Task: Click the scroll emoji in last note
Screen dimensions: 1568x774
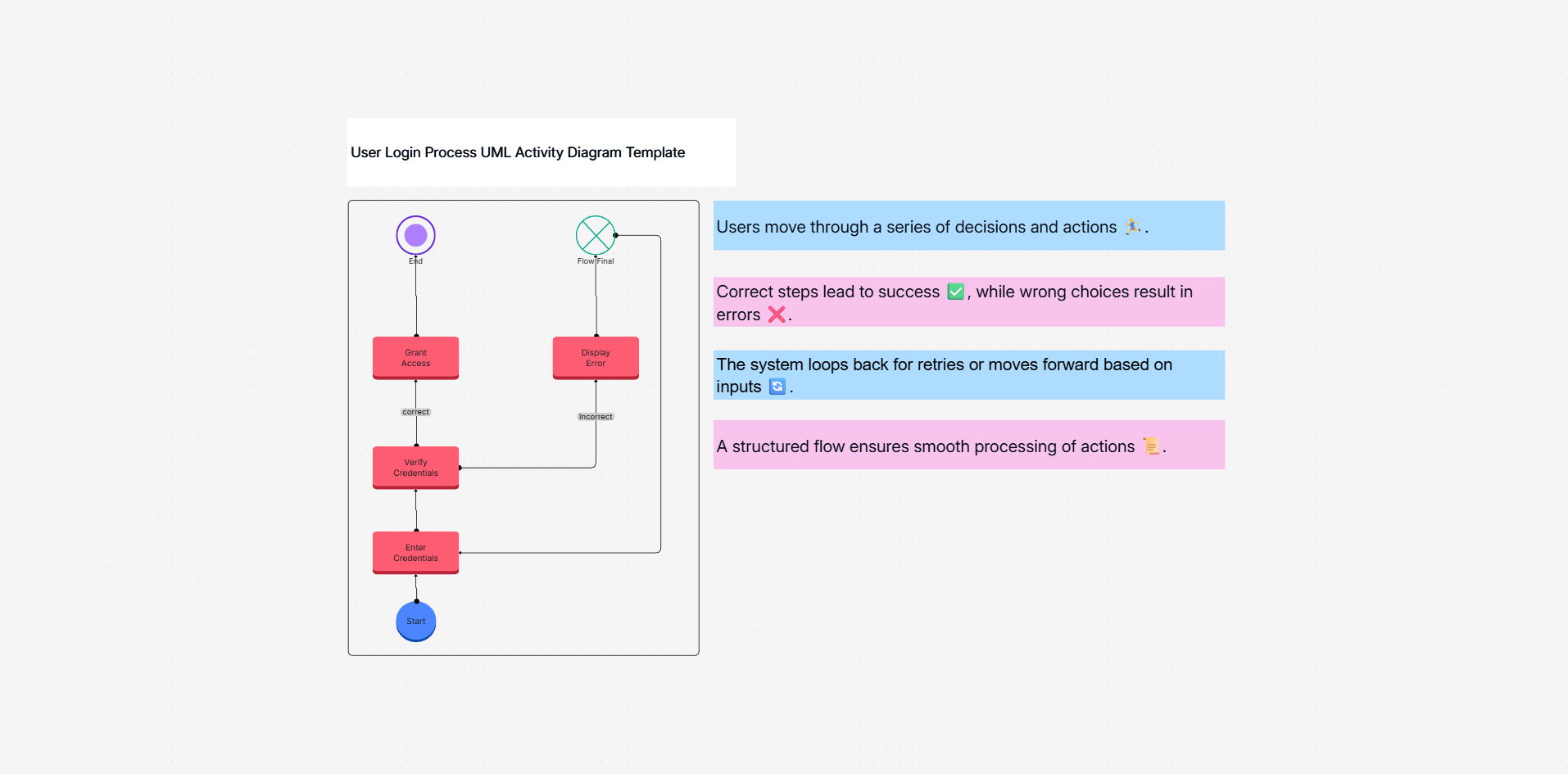Action: tap(1151, 446)
